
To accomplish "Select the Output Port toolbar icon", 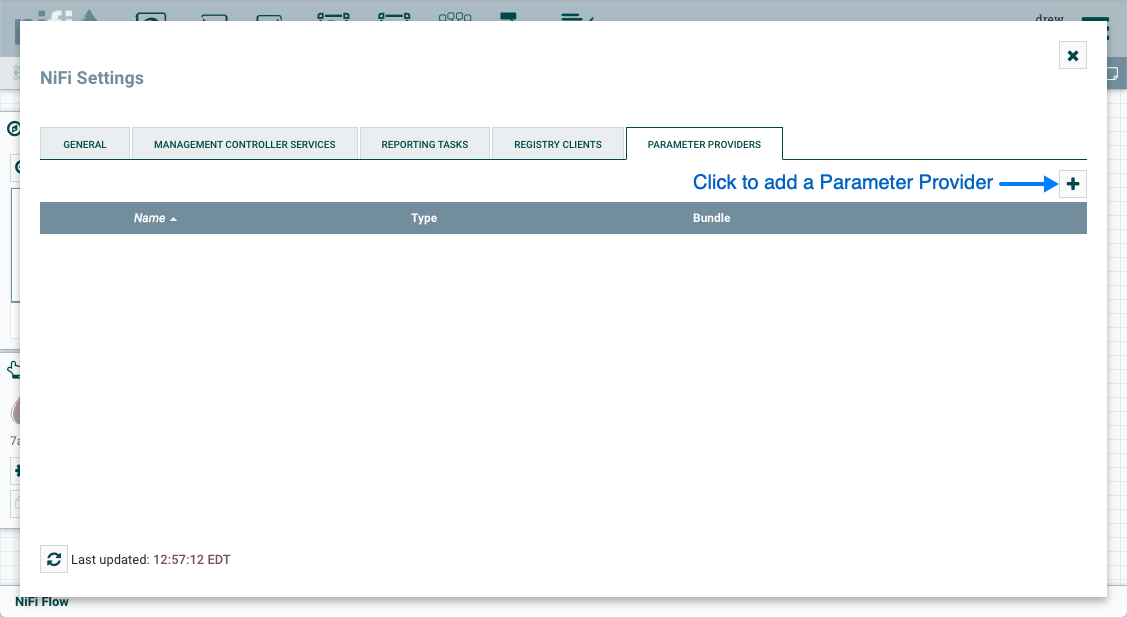I will point(269,15).
